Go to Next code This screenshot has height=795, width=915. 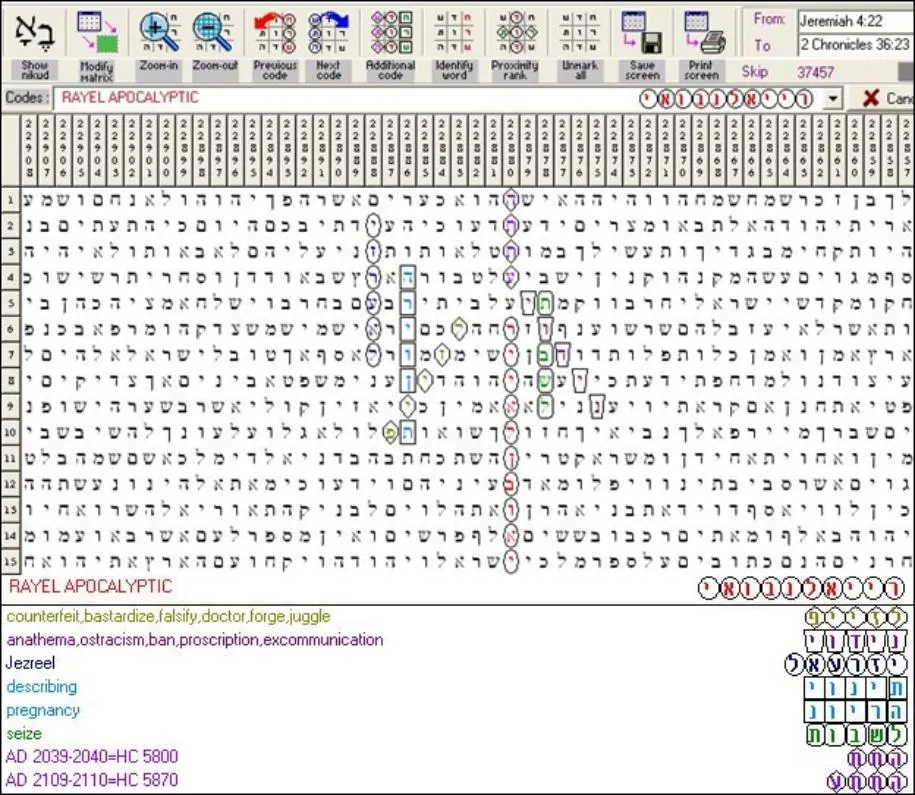click(x=329, y=32)
